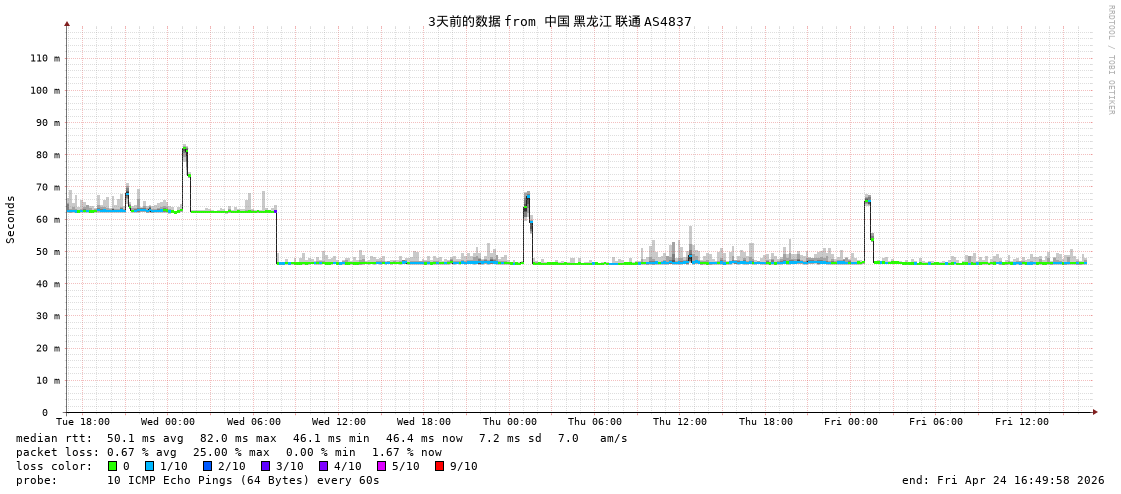Click the Seconds y-axis title
This screenshot has height=494, width=1121.
click(11, 219)
